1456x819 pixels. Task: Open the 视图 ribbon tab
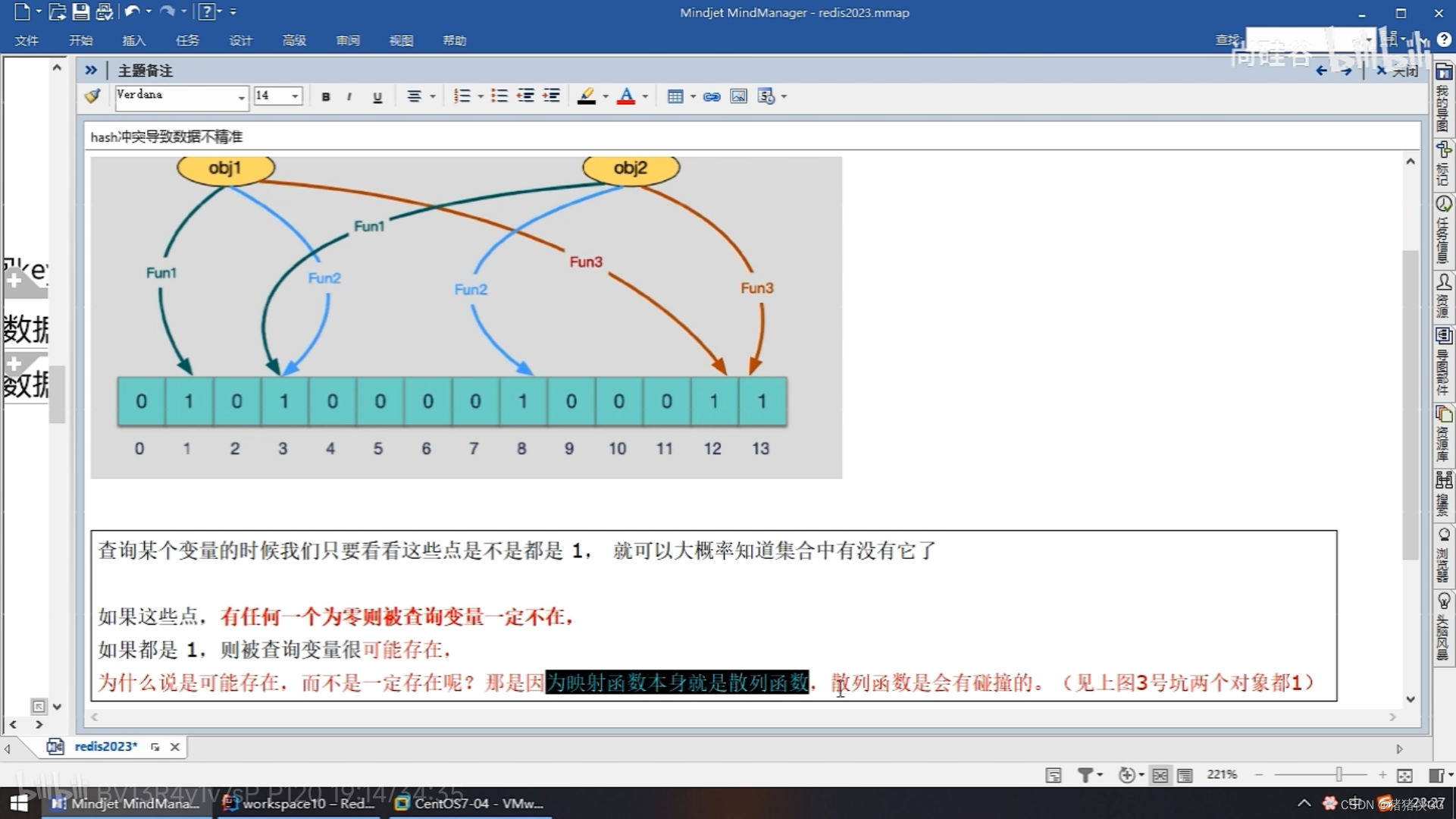point(401,40)
